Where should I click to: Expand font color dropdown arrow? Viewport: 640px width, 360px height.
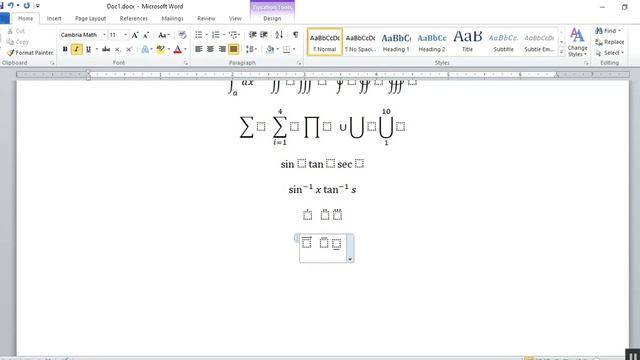[x=185, y=49]
